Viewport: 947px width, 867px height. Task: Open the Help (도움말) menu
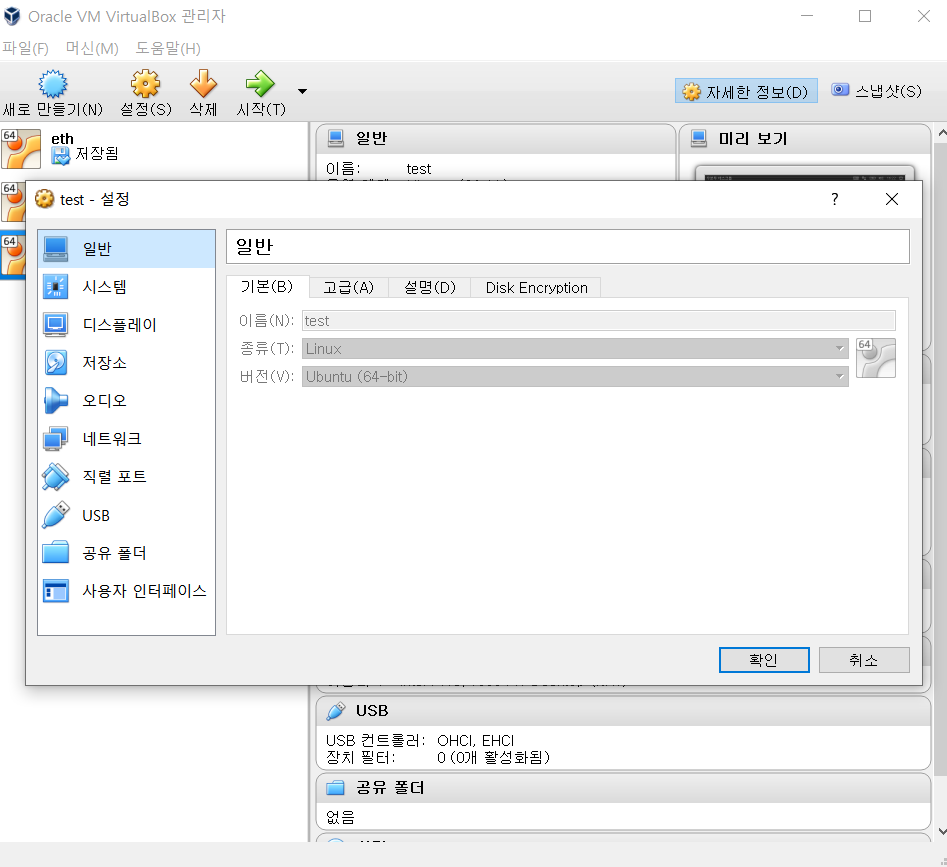pyautogui.click(x=168, y=48)
